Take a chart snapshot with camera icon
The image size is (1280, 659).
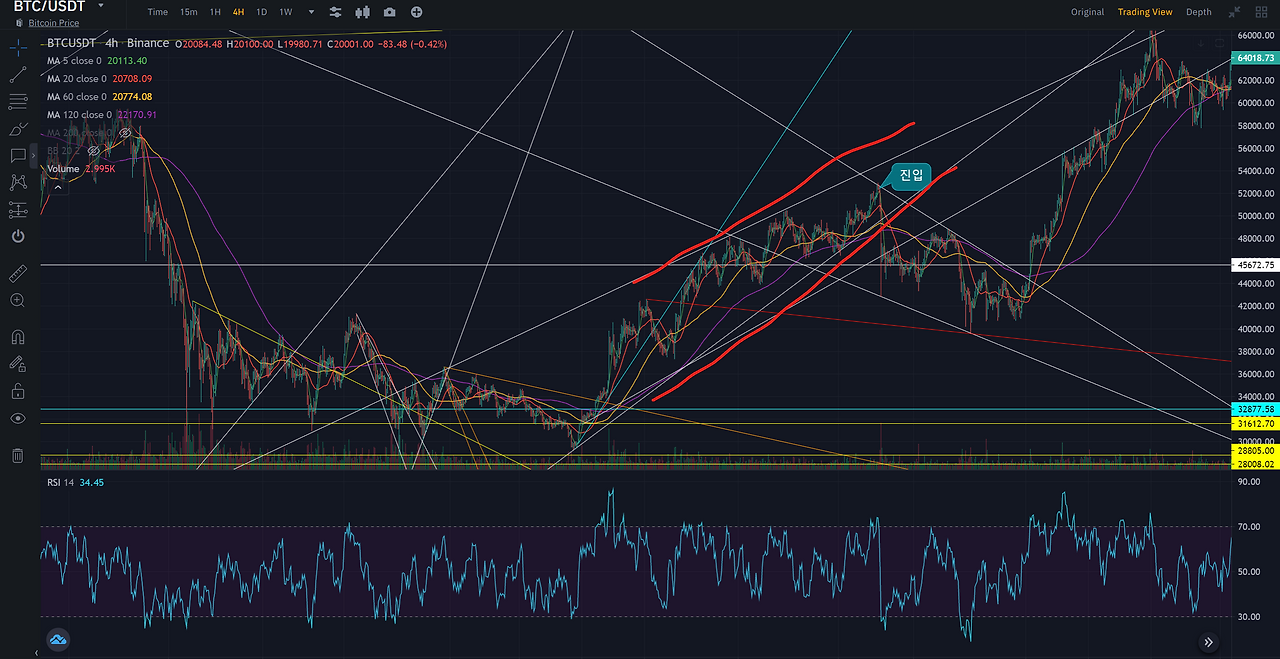tap(389, 12)
